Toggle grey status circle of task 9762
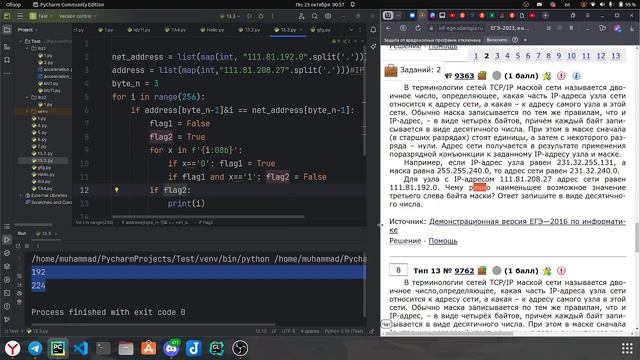Image resolution: width=640 pixels, height=360 pixels. [496, 271]
